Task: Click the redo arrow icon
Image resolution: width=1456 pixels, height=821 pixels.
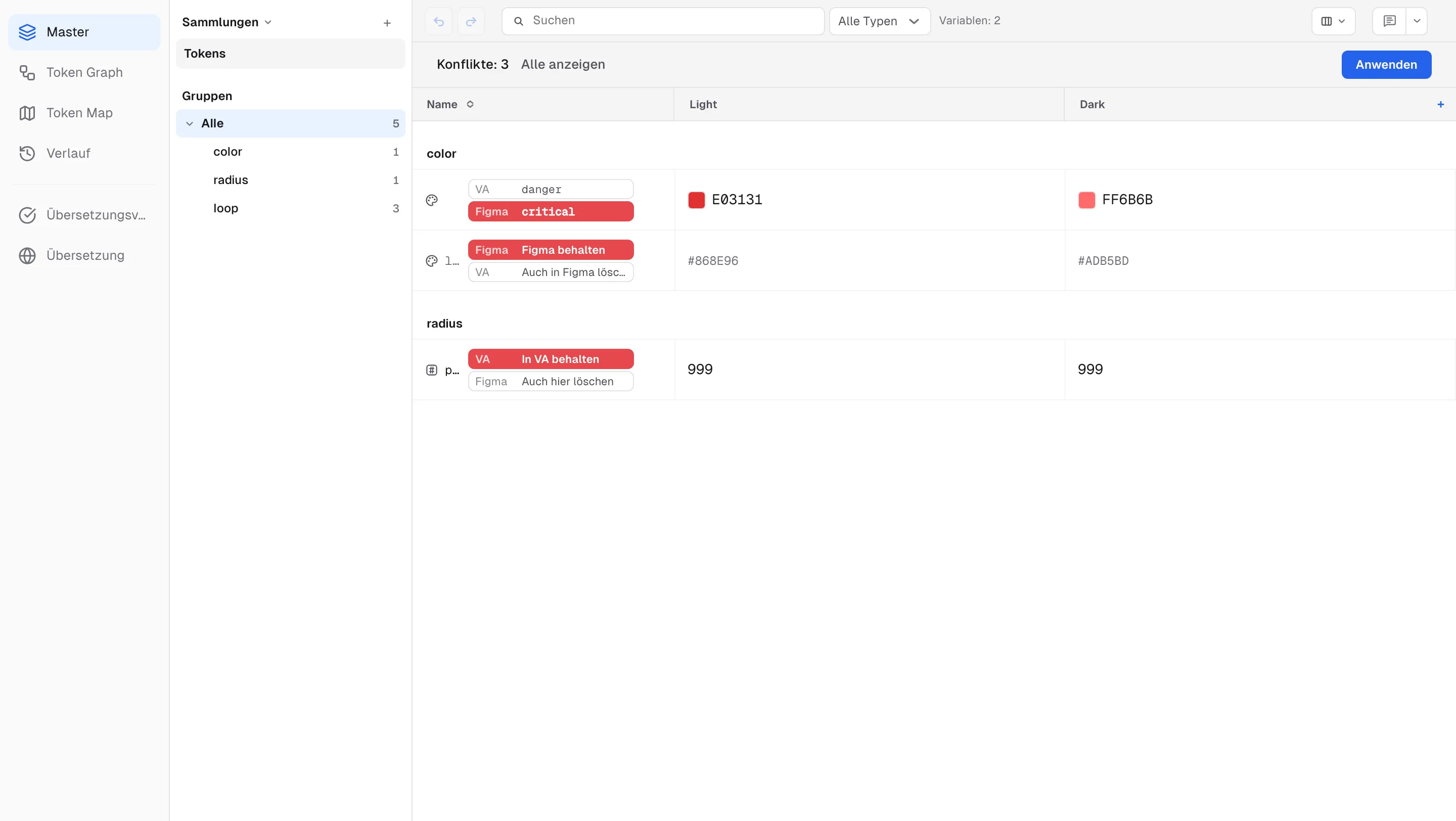Action: [x=471, y=21]
